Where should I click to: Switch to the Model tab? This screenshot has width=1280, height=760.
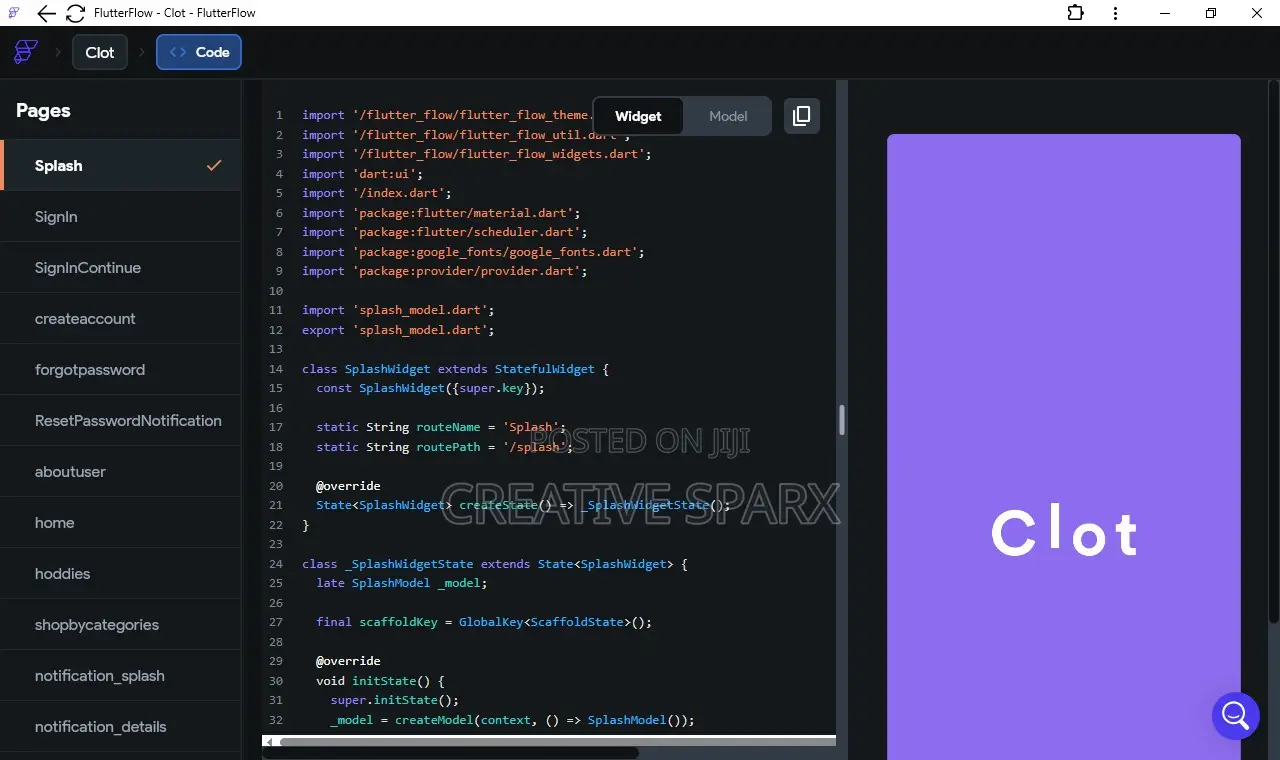pyautogui.click(x=728, y=116)
